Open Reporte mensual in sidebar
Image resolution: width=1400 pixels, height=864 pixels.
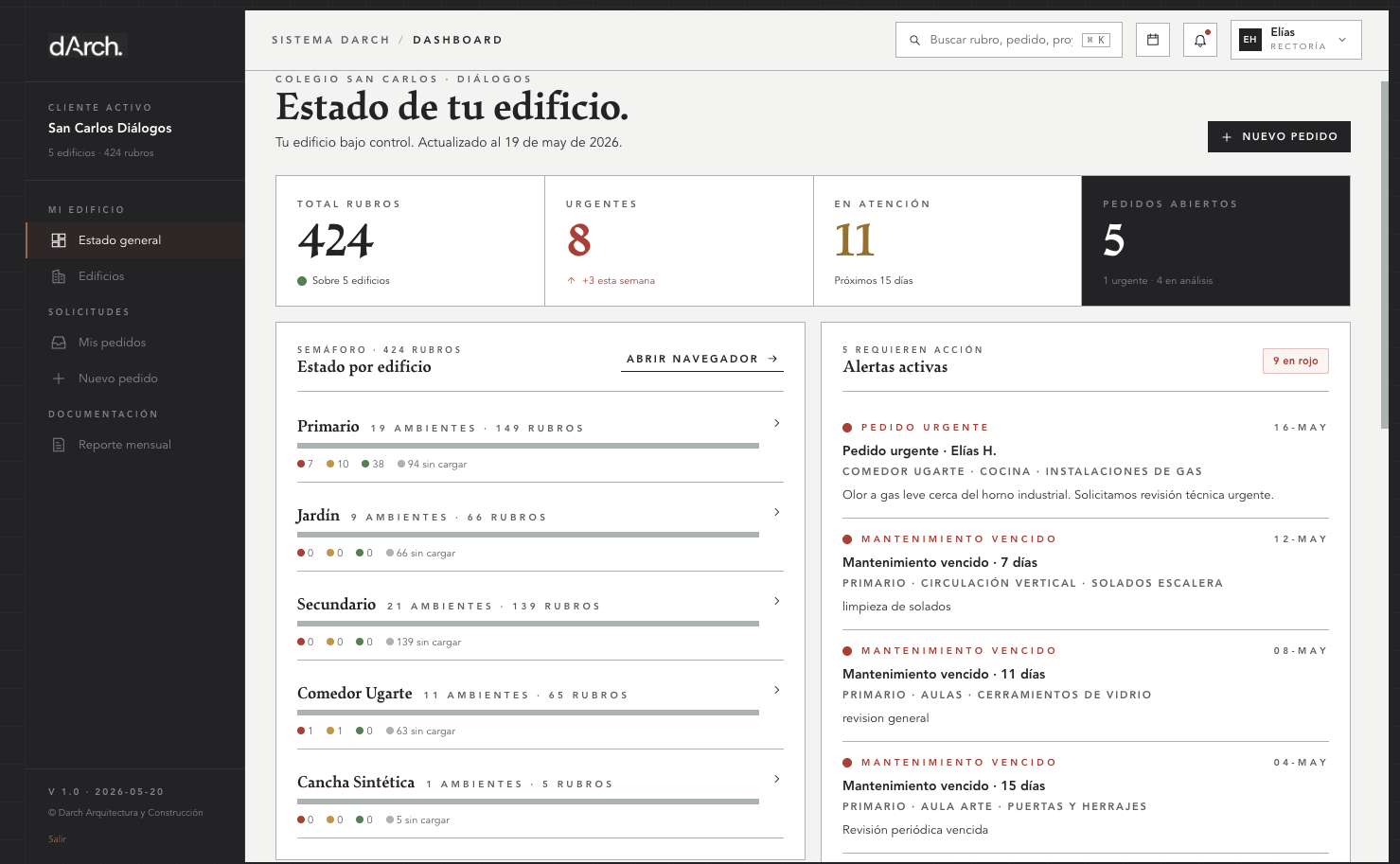coord(135,445)
